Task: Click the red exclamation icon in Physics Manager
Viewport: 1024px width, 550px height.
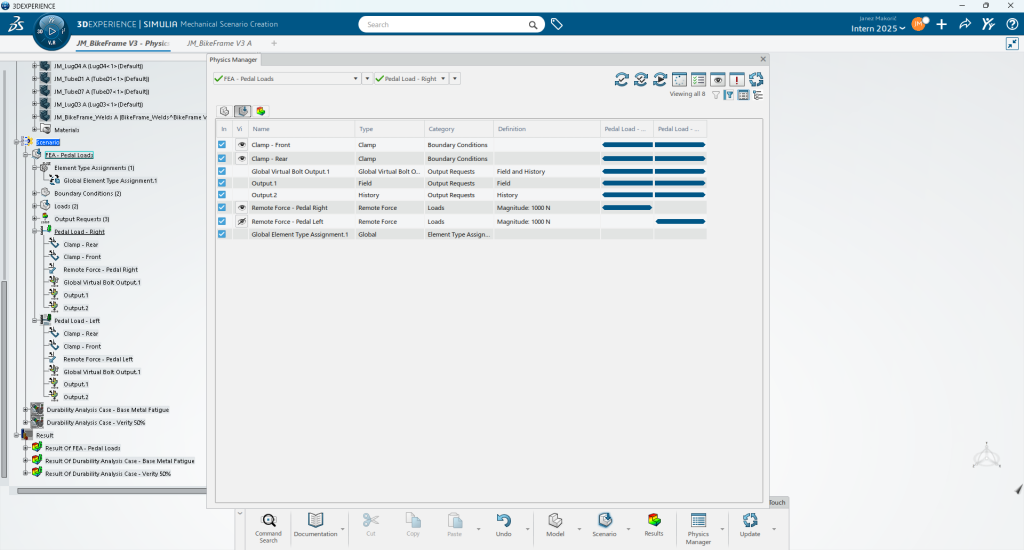Action: coord(737,79)
